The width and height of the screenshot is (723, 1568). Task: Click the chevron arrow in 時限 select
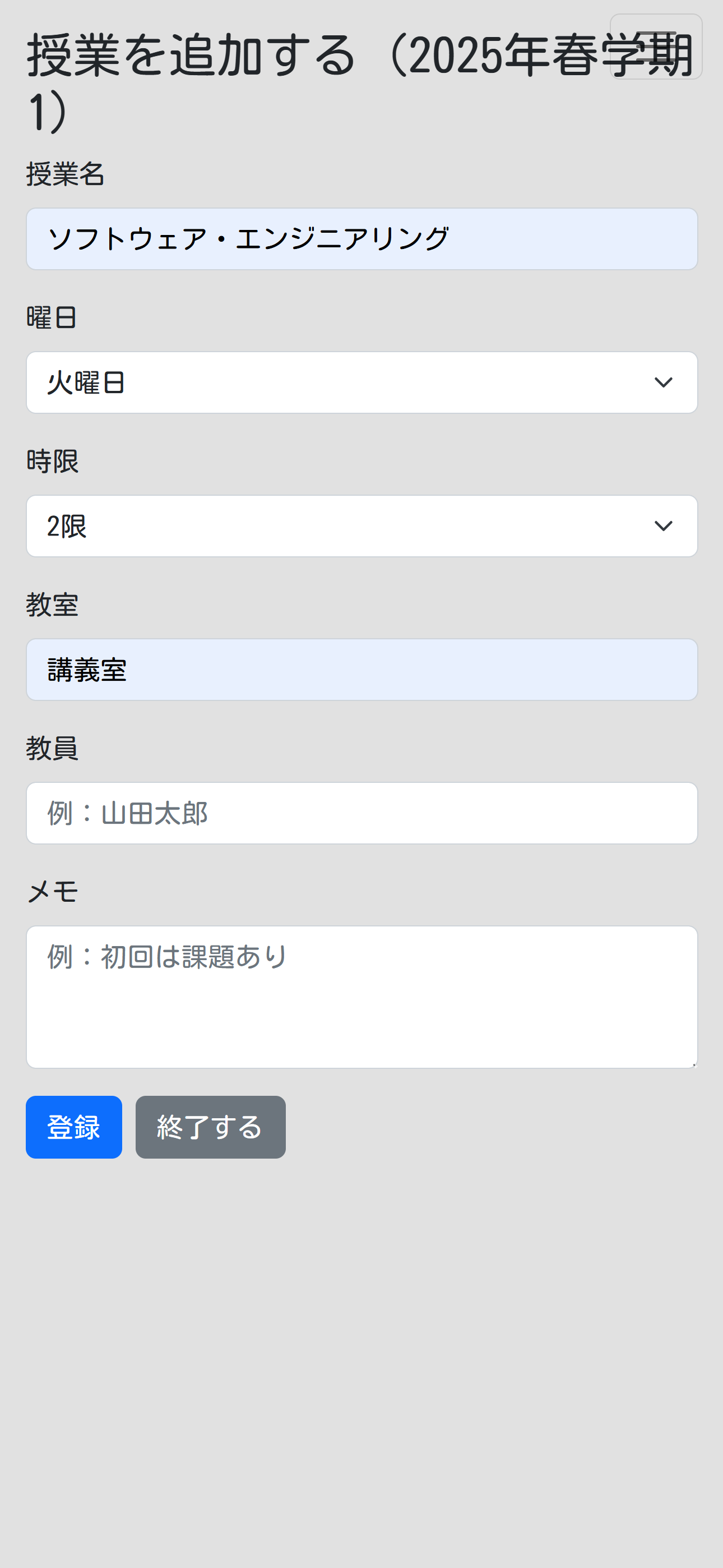(x=662, y=526)
